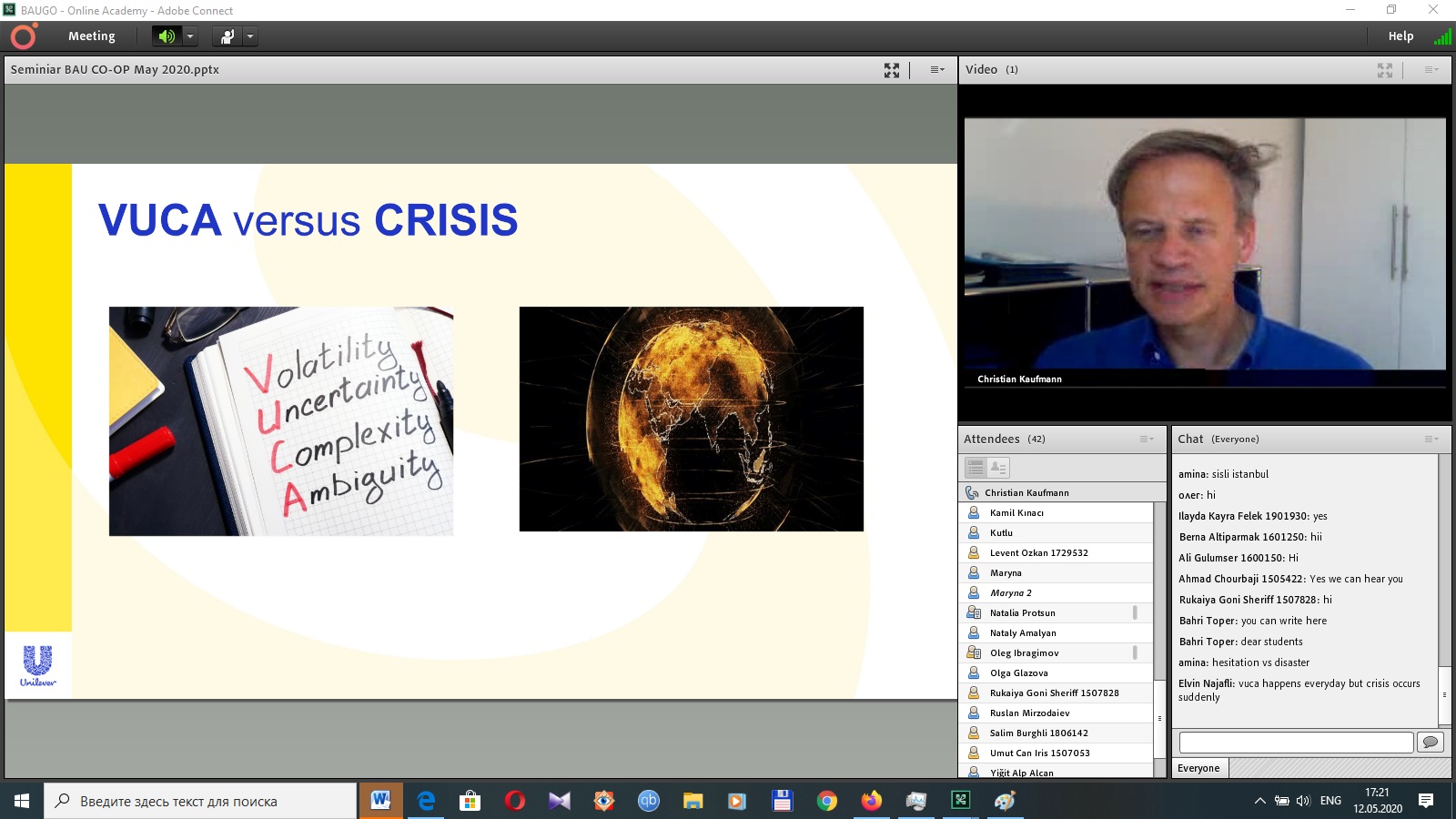The width and height of the screenshot is (1456, 819).
Task: Expand the raise hand status options dropdown
Action: click(x=250, y=36)
